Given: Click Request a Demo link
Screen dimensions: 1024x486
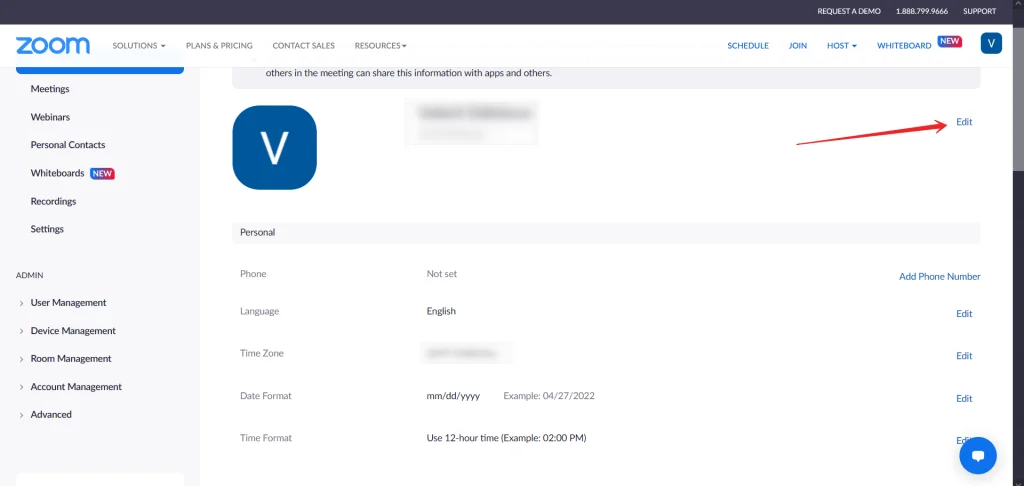Looking at the screenshot, I should point(849,12).
